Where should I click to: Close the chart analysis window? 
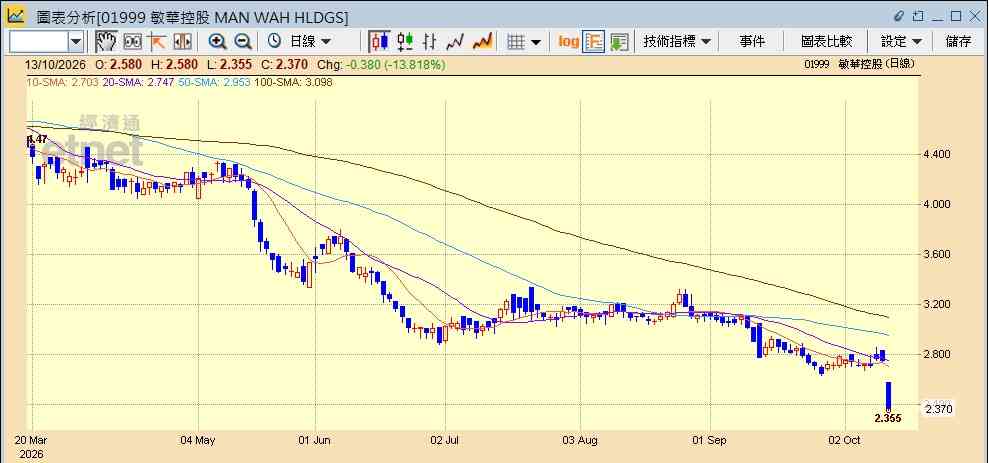coord(975,16)
